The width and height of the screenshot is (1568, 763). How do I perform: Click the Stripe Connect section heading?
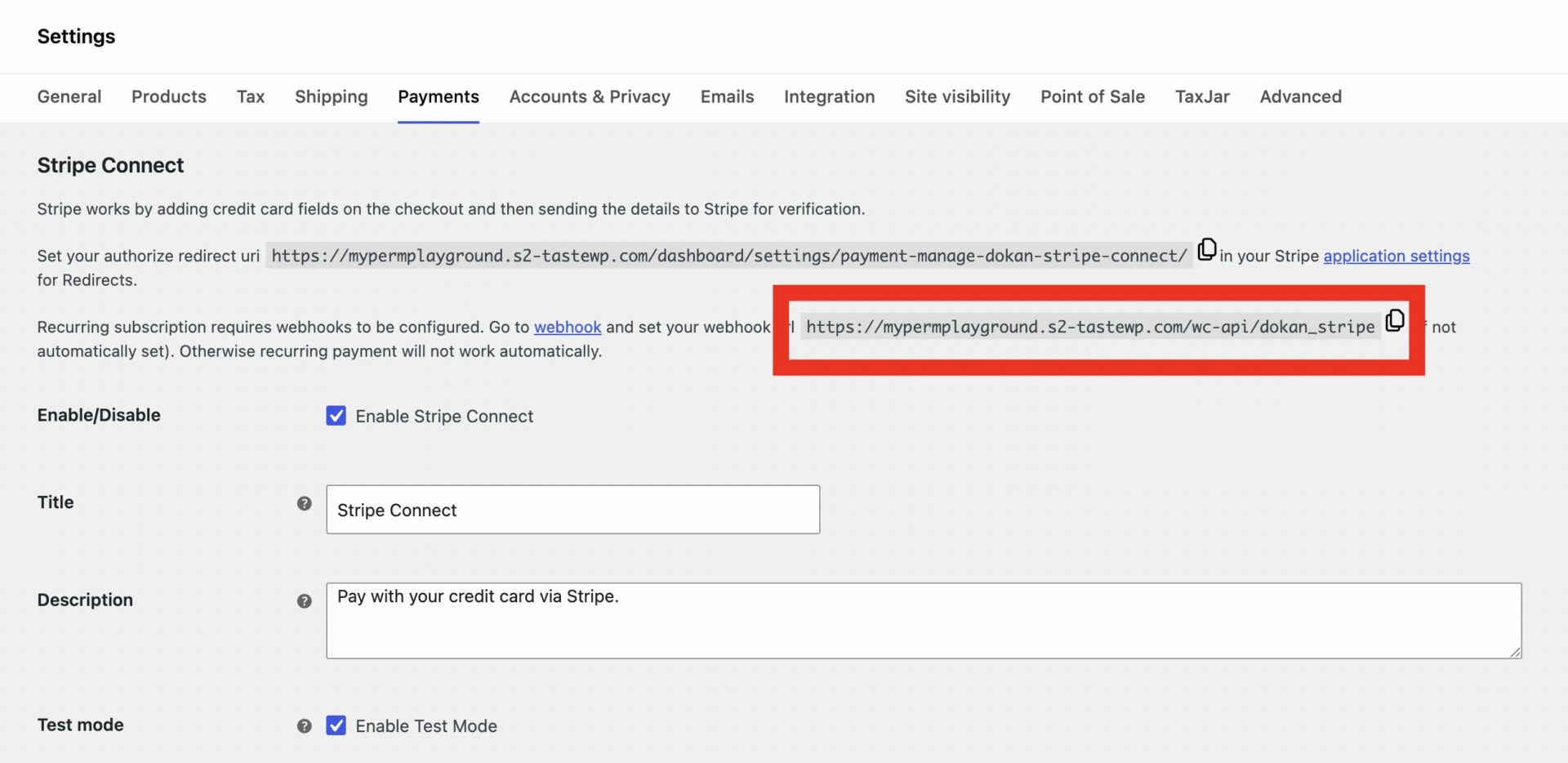pos(110,165)
